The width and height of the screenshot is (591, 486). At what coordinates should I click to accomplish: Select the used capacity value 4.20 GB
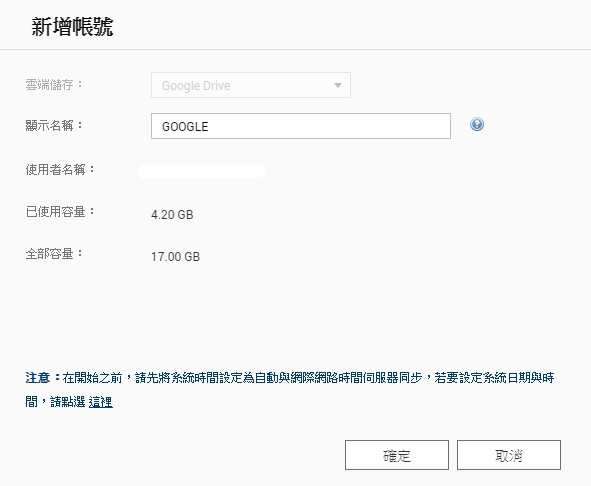coord(172,215)
